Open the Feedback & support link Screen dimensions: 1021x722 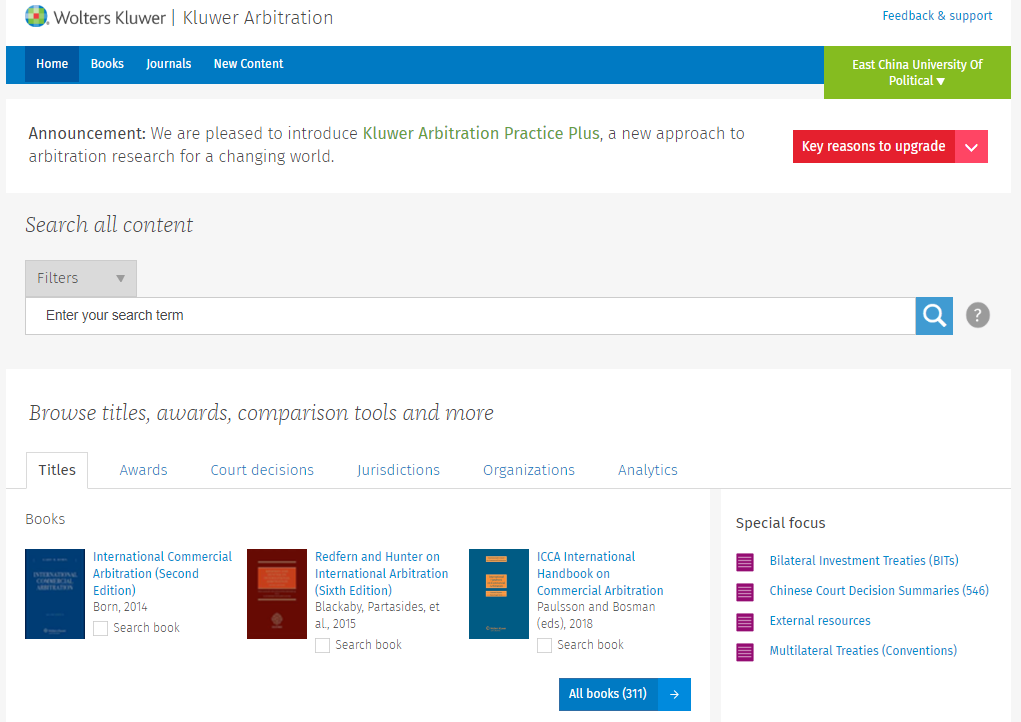(x=937, y=16)
